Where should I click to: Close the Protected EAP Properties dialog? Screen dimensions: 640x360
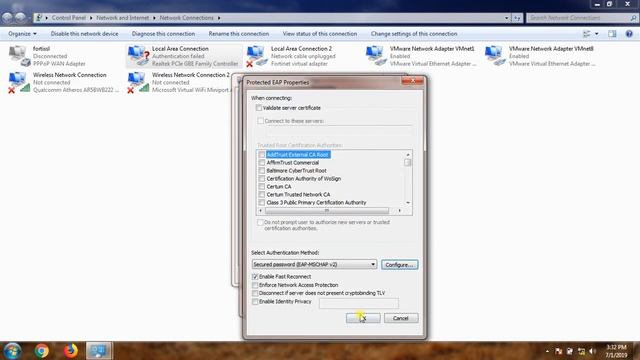pos(413,81)
